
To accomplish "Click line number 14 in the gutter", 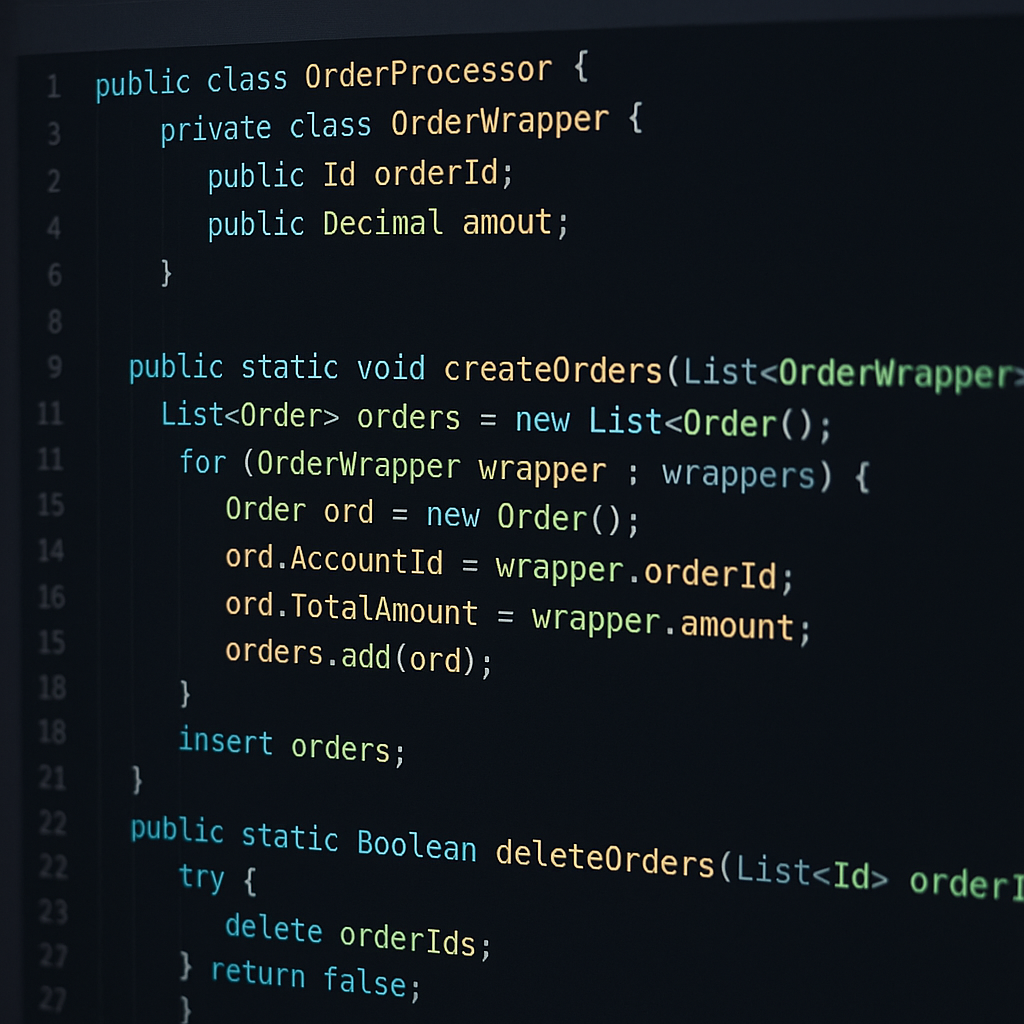I will pyautogui.click(x=52, y=551).
